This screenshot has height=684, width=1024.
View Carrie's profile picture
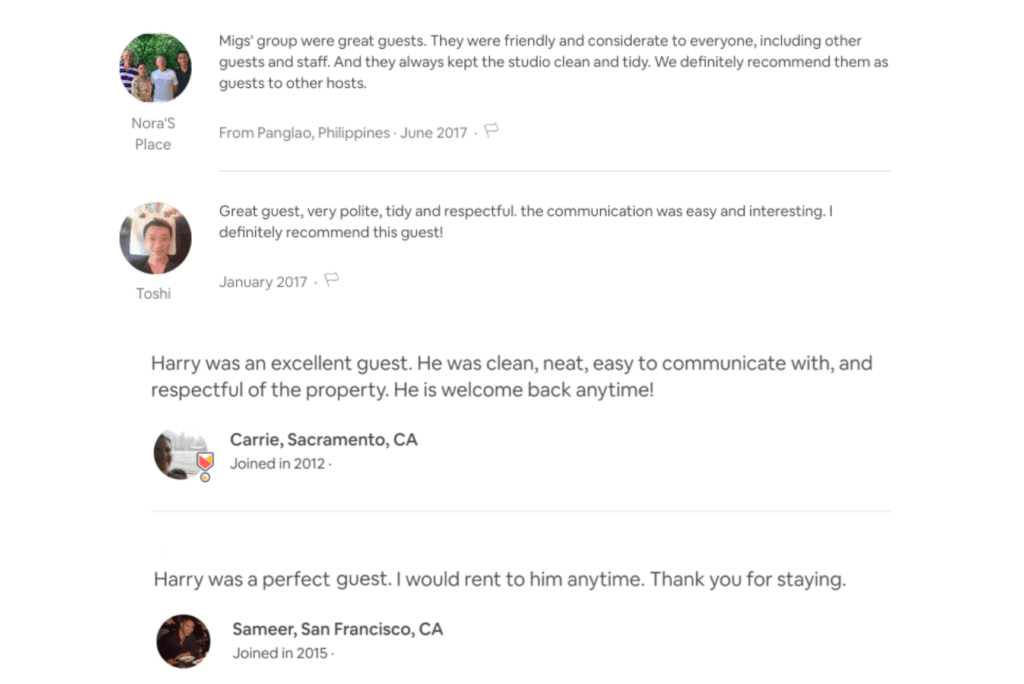(x=176, y=454)
